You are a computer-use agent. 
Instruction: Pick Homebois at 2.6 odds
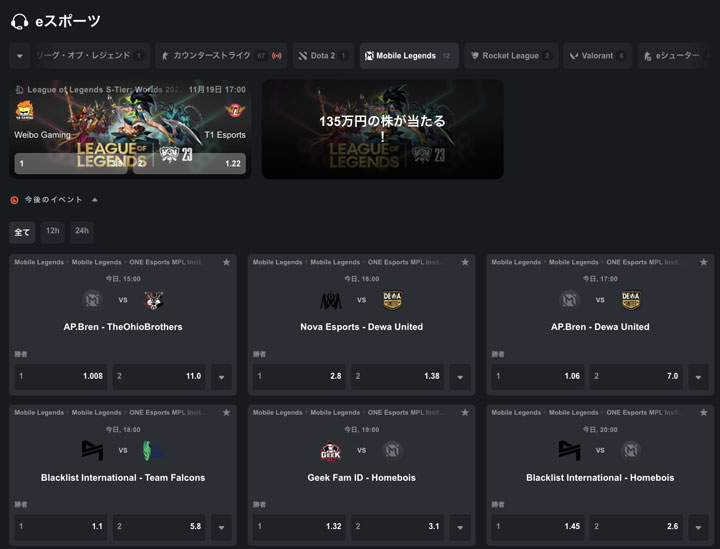pos(636,527)
